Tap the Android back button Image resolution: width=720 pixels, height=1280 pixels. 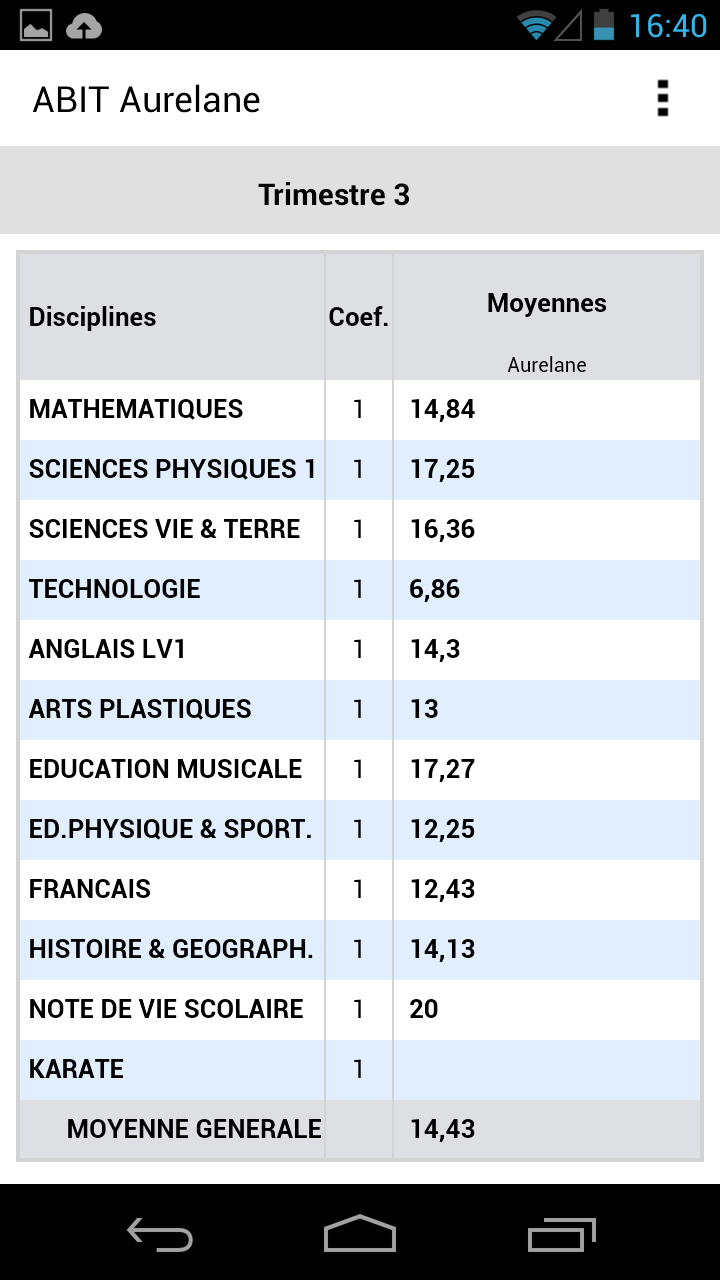(x=160, y=1234)
